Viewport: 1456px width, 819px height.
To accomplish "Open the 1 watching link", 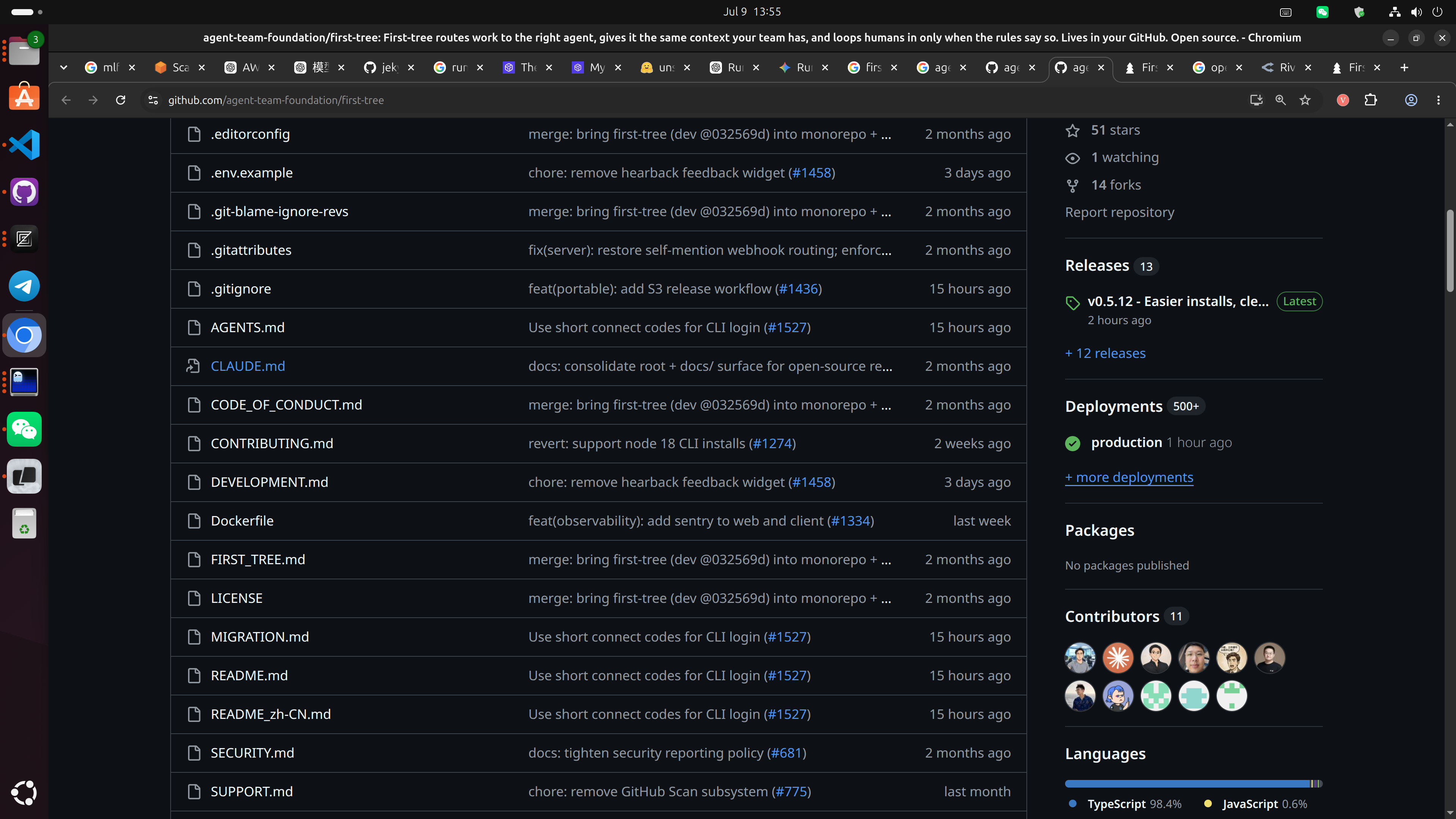I will pos(1125,158).
